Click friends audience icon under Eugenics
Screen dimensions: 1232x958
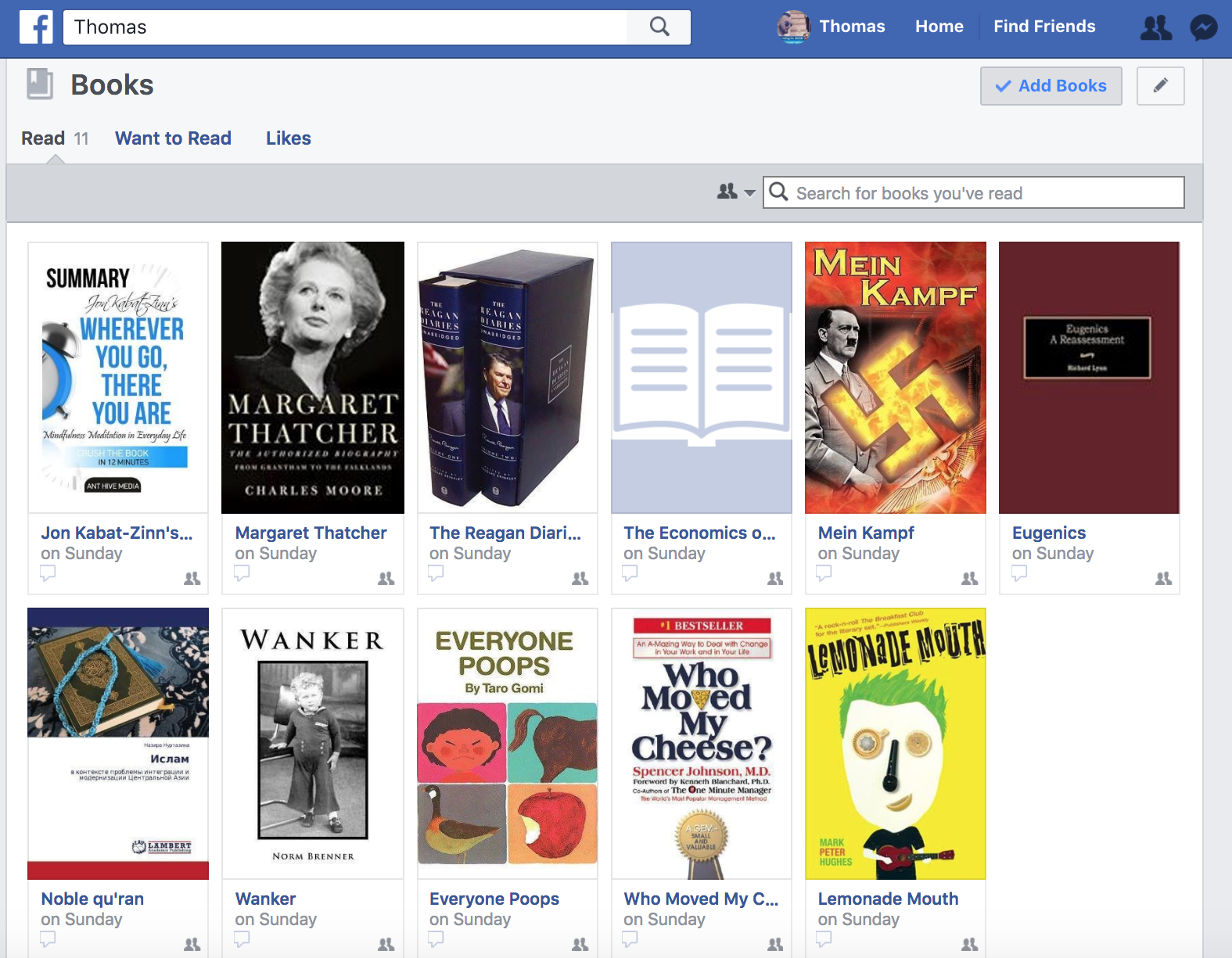pyautogui.click(x=1164, y=579)
